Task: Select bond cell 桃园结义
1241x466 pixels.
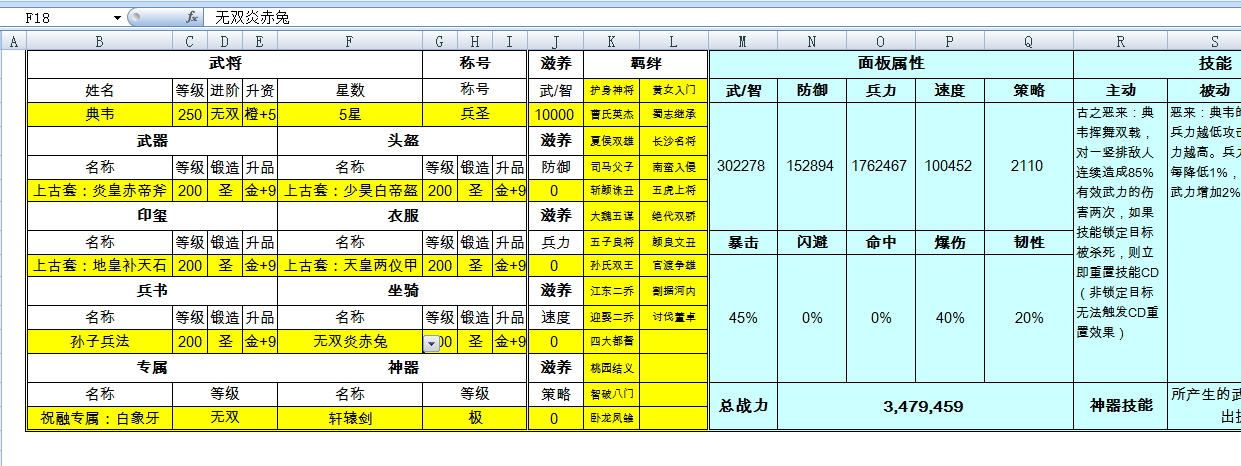Action: pos(612,368)
